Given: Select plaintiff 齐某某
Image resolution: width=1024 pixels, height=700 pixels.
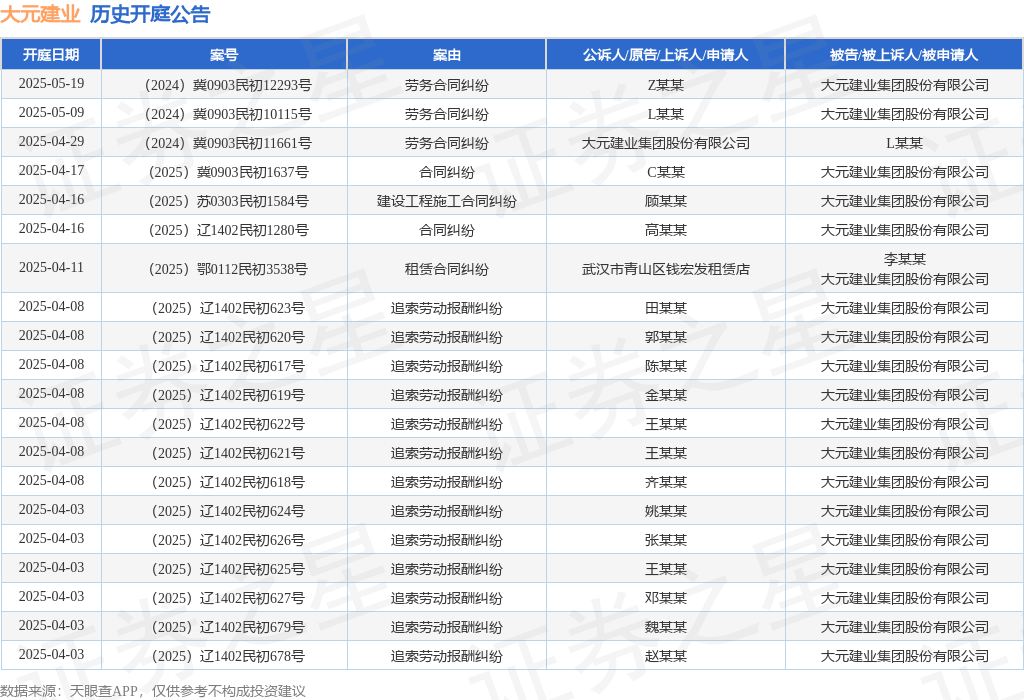Looking at the screenshot, I should click(665, 482).
